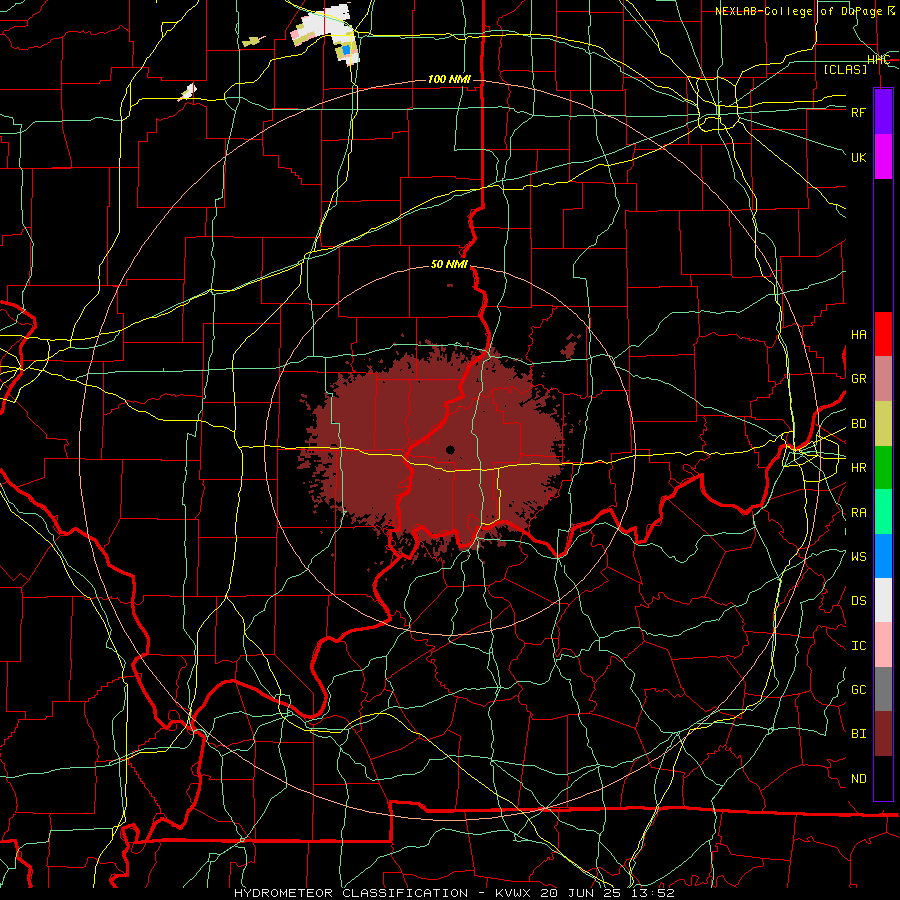Click the HA red legend color swatch
The height and width of the screenshot is (900, 900).
[883, 334]
